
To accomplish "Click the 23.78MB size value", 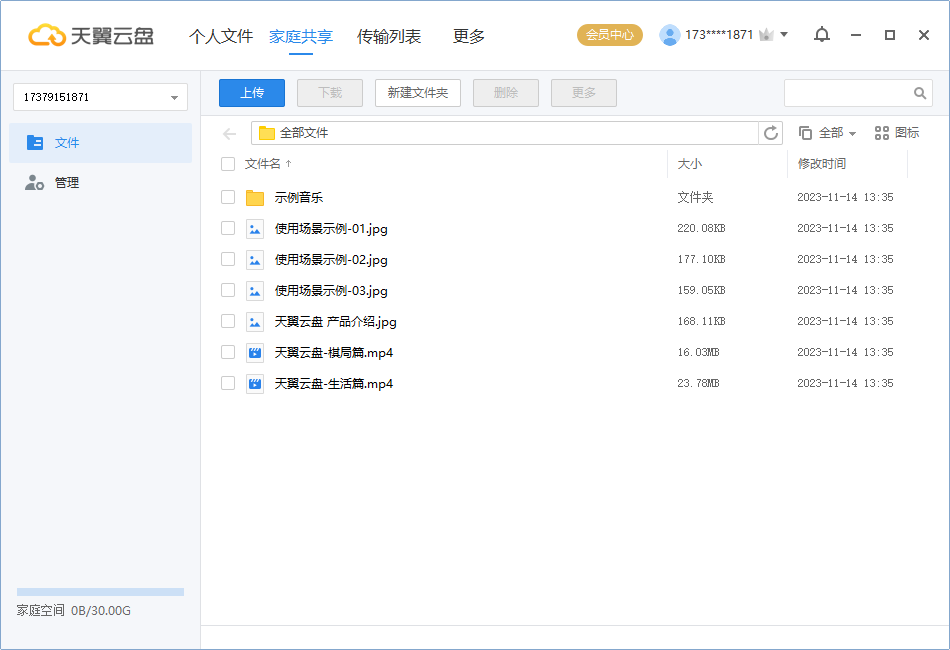I will pyautogui.click(x=698, y=383).
